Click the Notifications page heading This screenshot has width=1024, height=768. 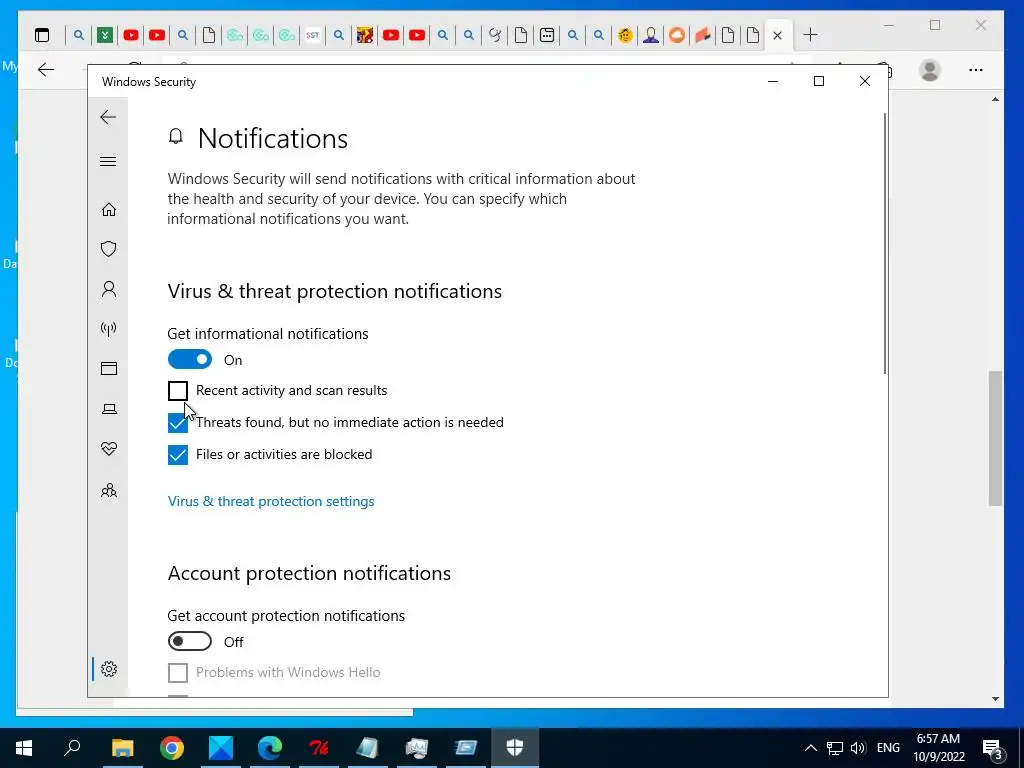[273, 138]
